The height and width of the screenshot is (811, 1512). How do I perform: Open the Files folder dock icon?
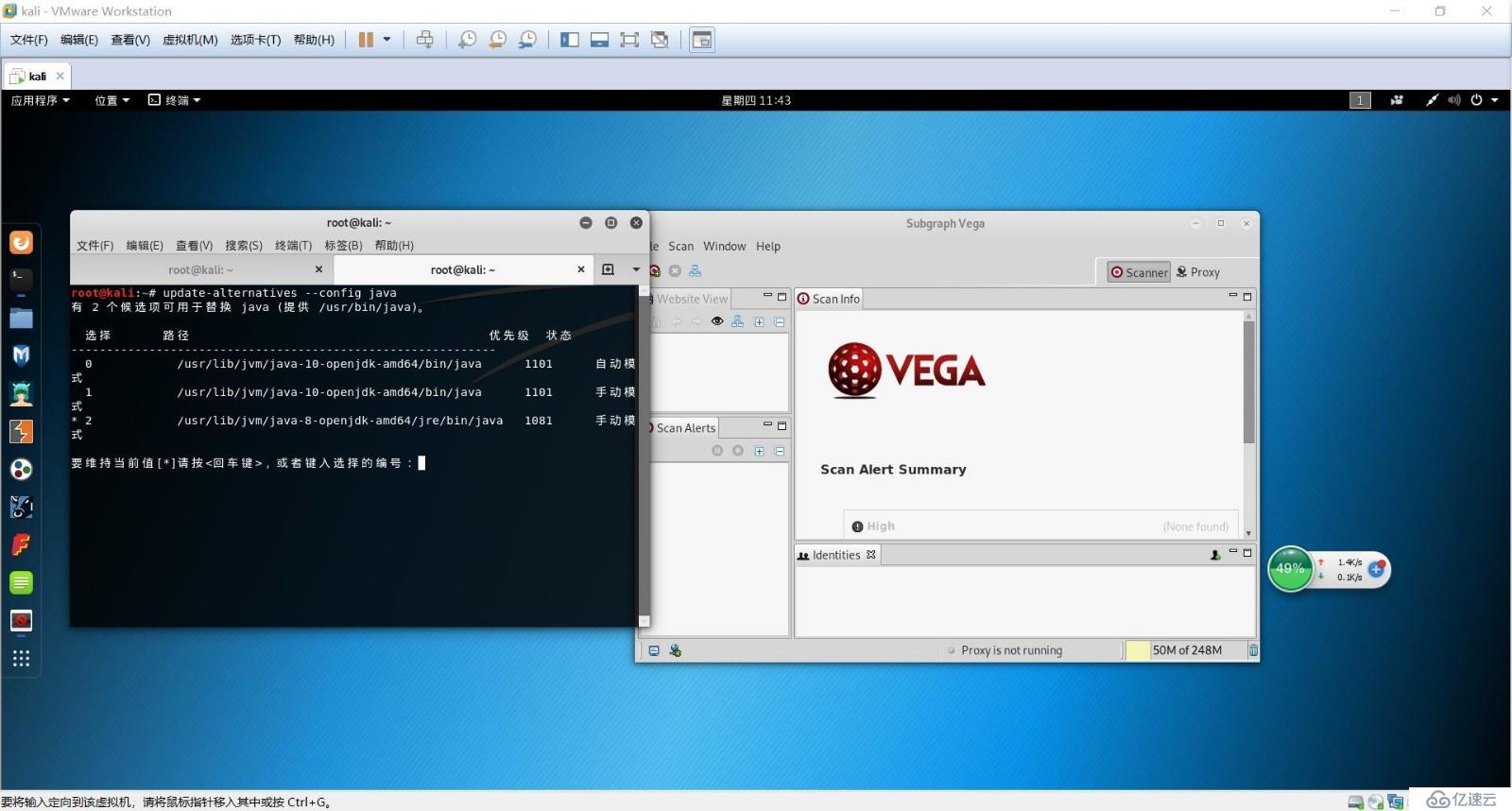pyautogui.click(x=21, y=318)
